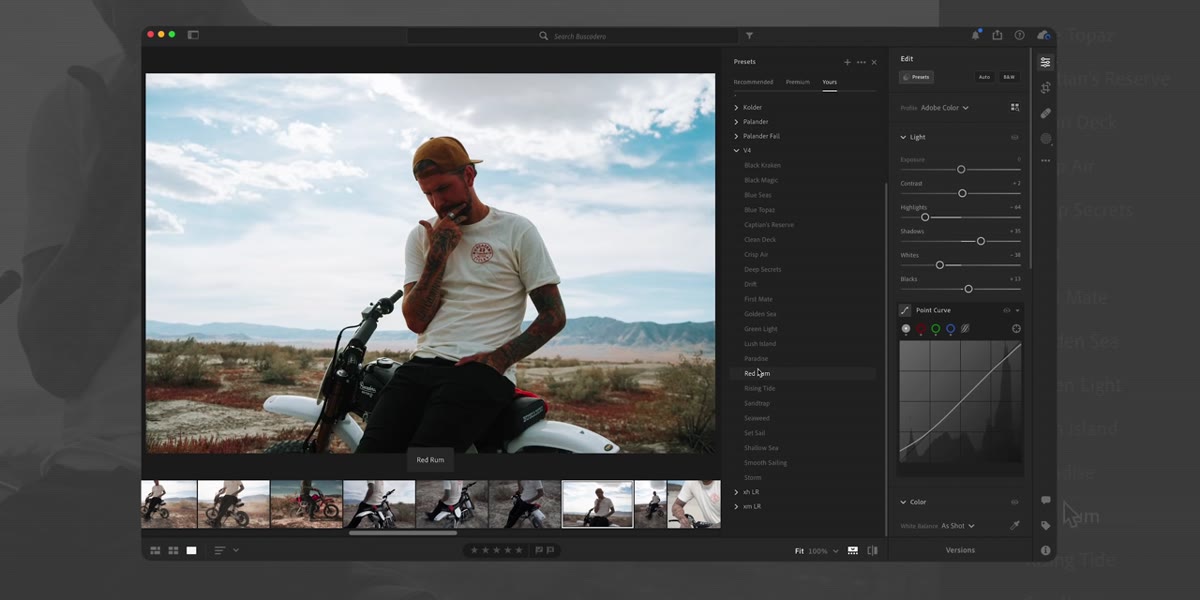
Task: Click the Fit zoom button
Action: click(800, 551)
